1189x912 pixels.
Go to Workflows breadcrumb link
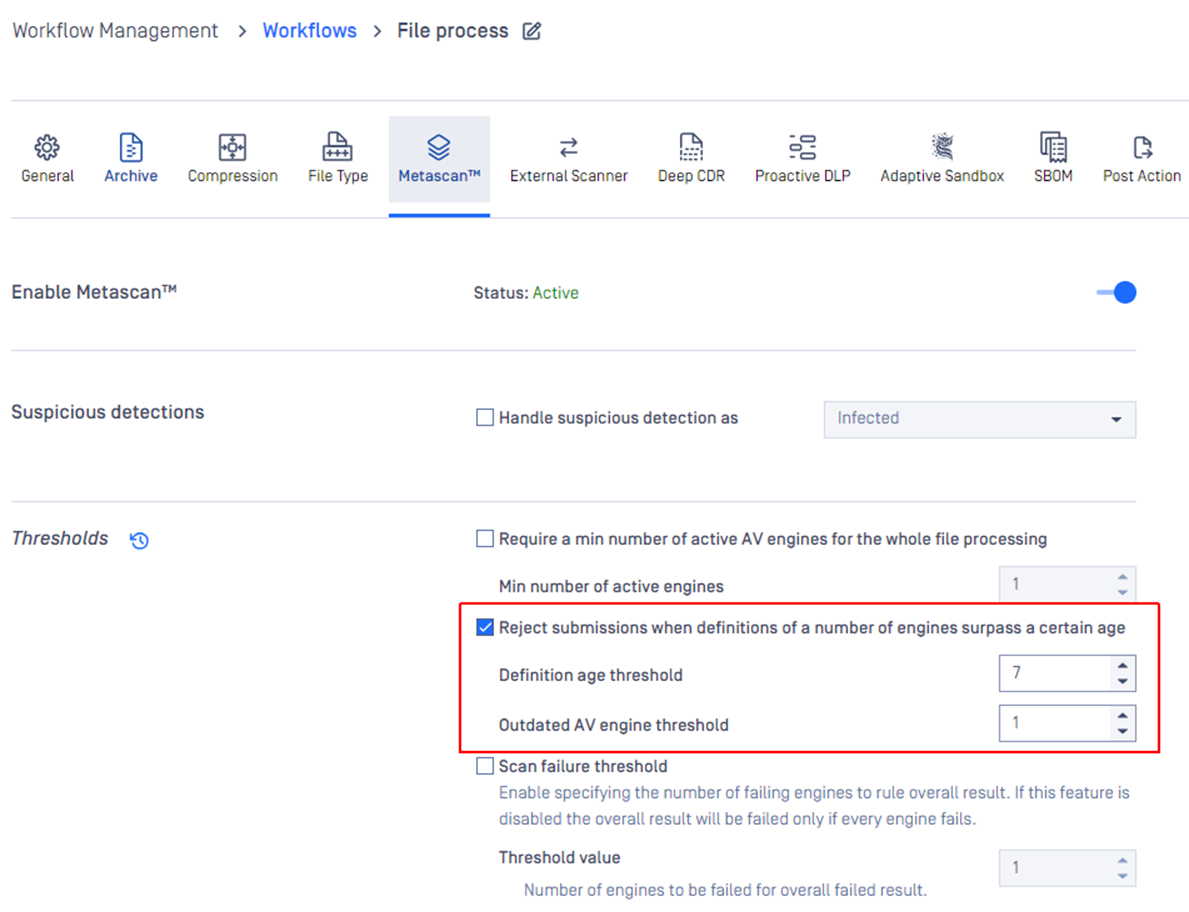(x=309, y=30)
